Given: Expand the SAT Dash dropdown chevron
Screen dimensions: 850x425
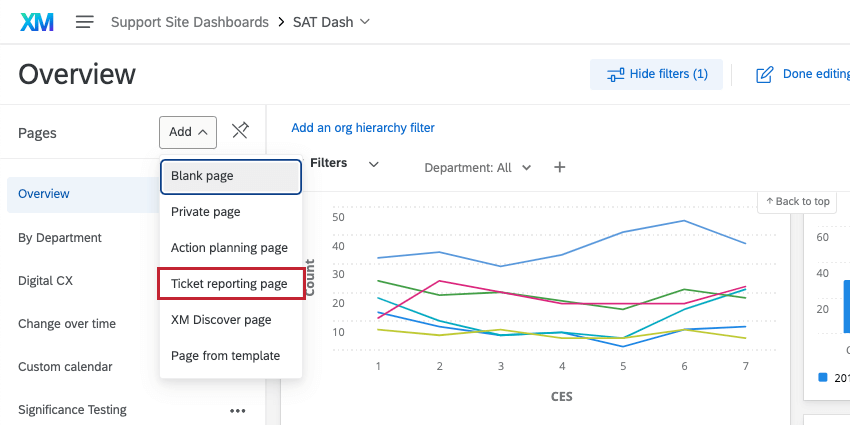Looking at the screenshot, I should [x=364, y=22].
